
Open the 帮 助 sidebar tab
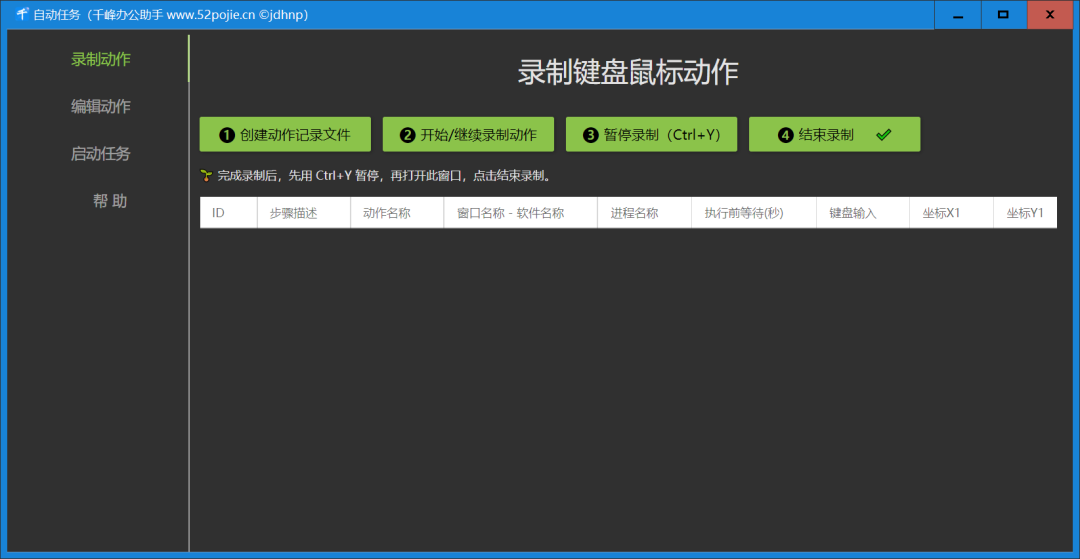pos(110,201)
